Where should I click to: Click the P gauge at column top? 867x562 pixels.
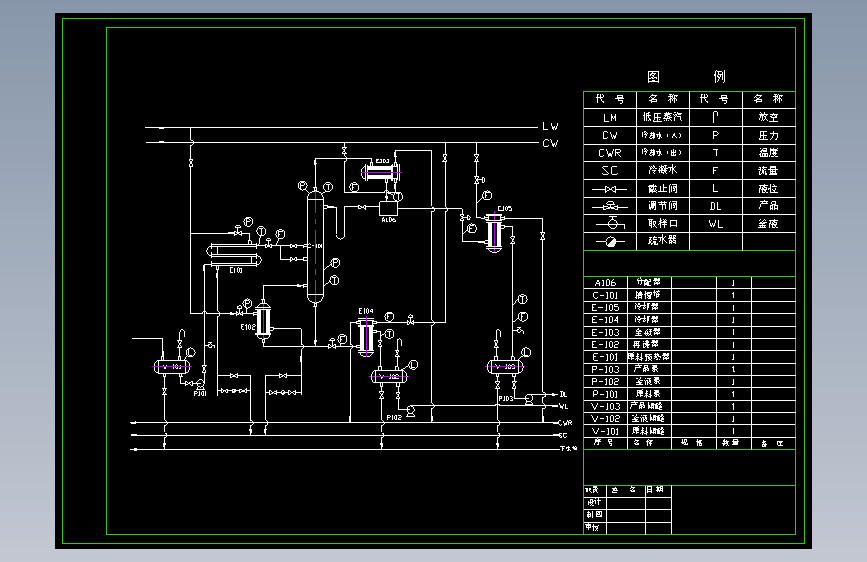click(302, 185)
